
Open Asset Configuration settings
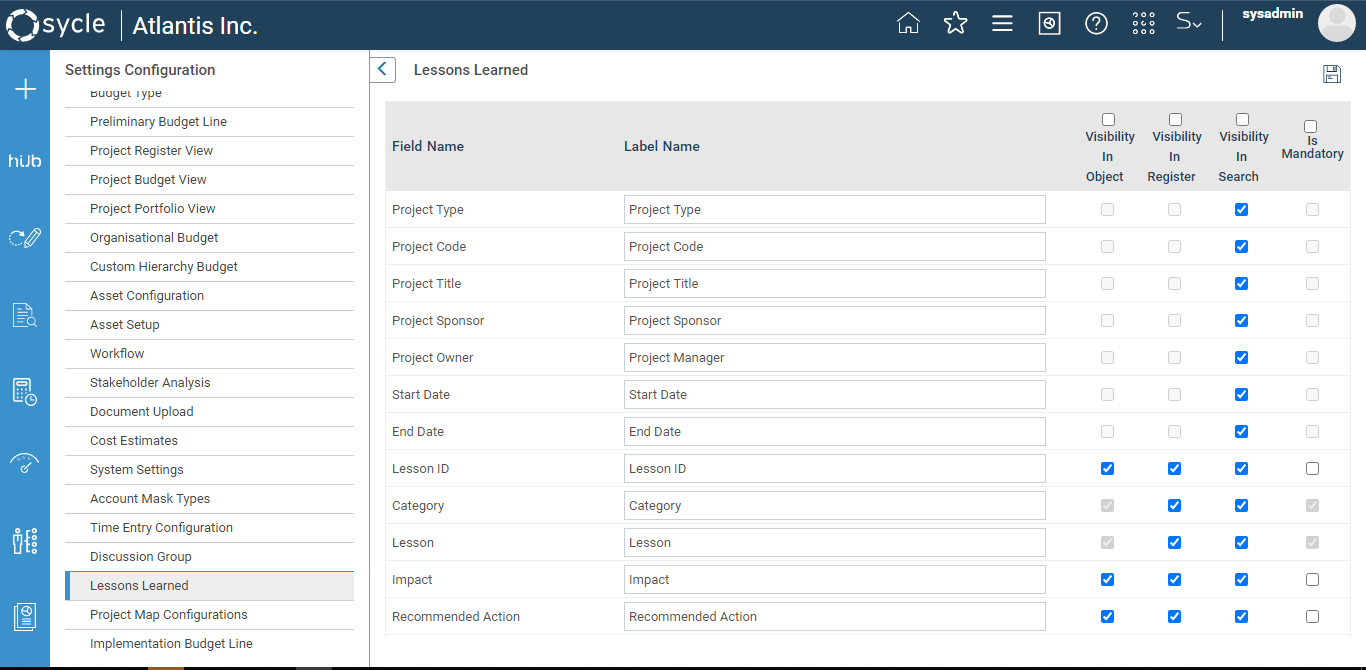tap(209, 296)
